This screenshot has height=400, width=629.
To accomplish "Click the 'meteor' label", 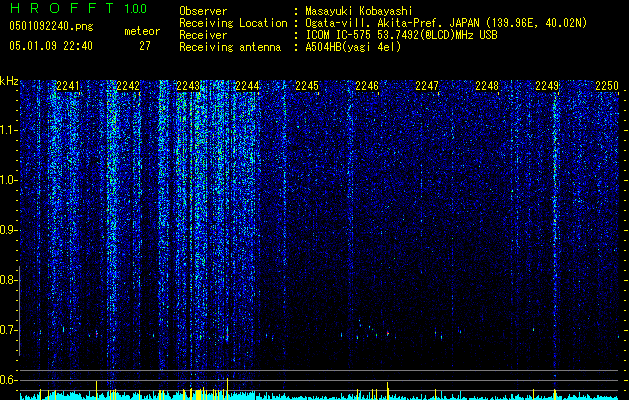I will (x=142, y=31).
